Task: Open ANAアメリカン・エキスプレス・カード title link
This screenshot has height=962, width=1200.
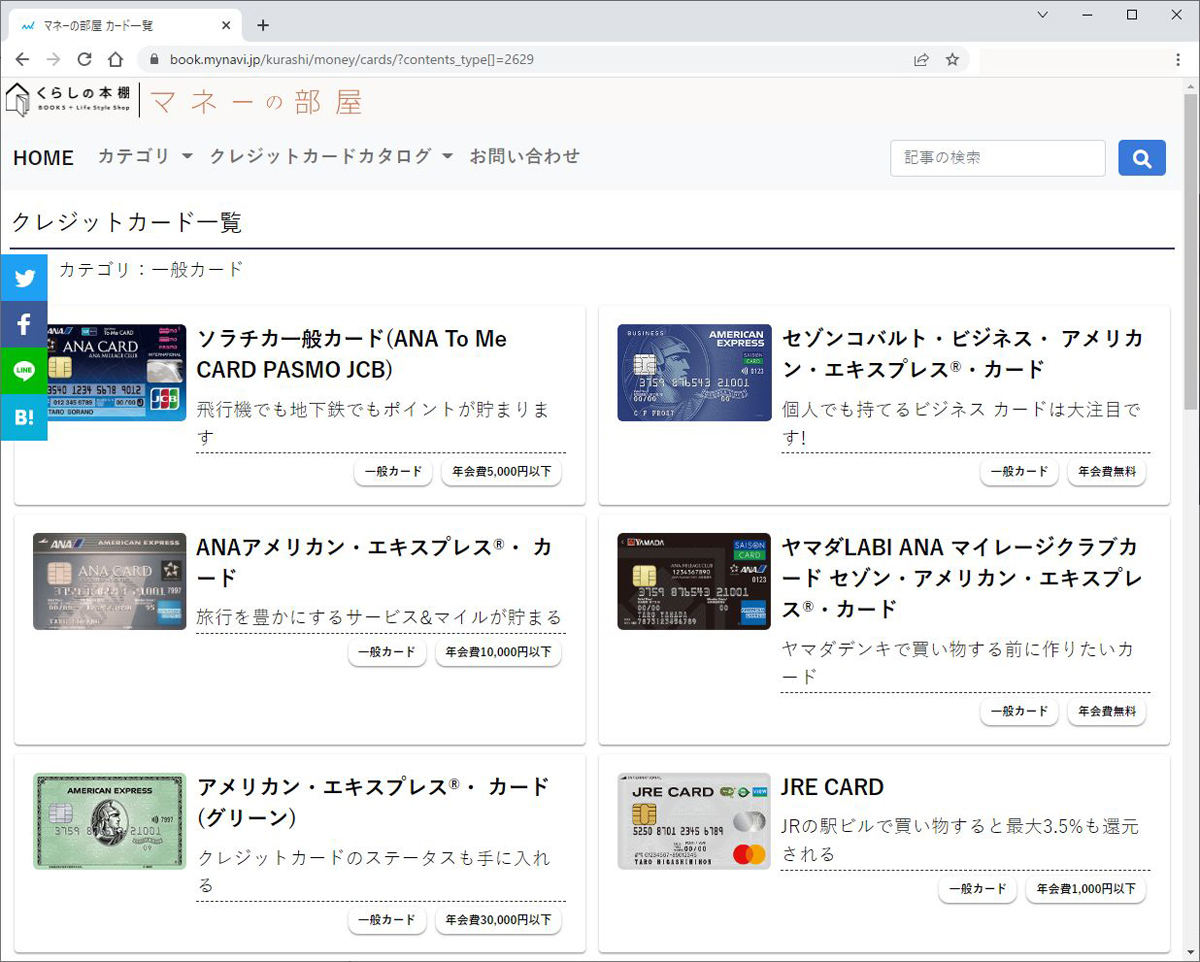Action: pos(374,562)
